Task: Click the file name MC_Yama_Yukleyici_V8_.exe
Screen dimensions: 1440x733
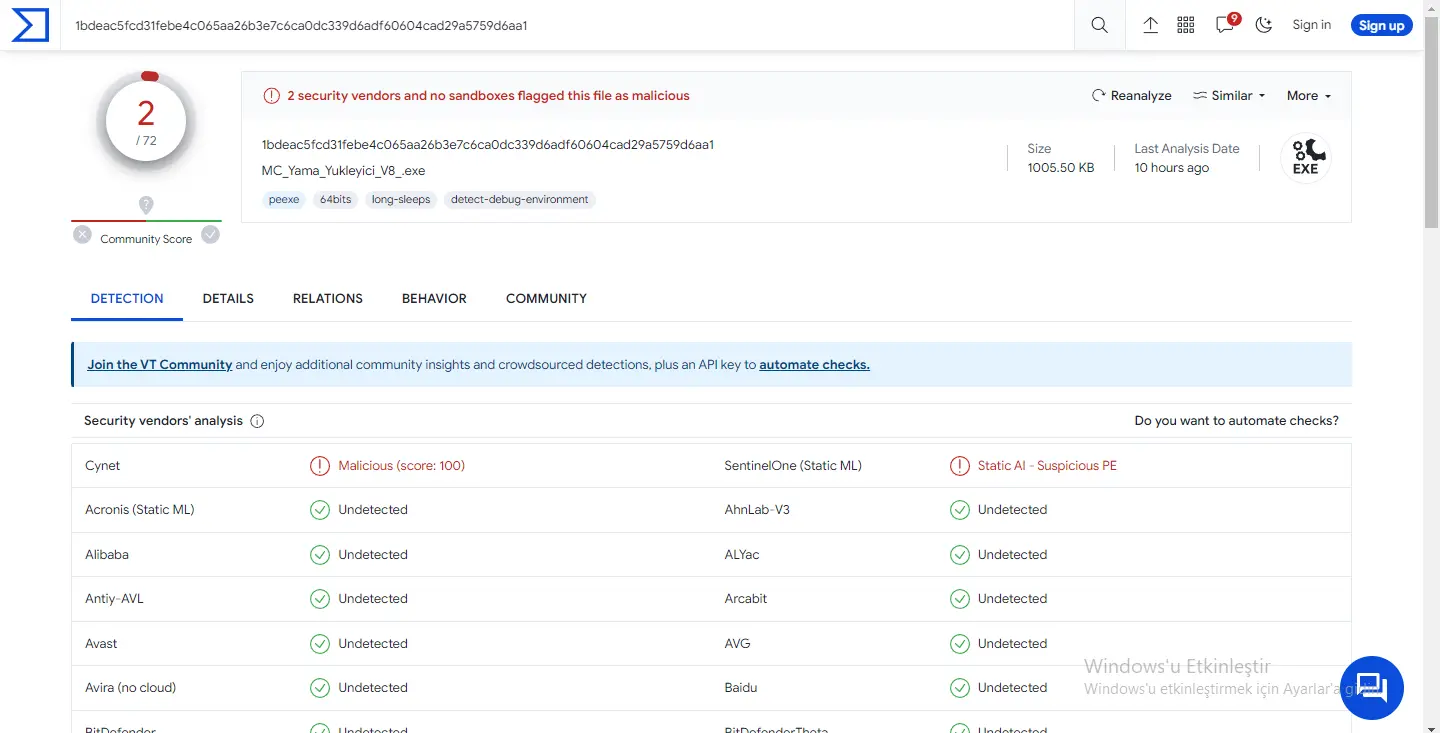Action: pos(344,171)
